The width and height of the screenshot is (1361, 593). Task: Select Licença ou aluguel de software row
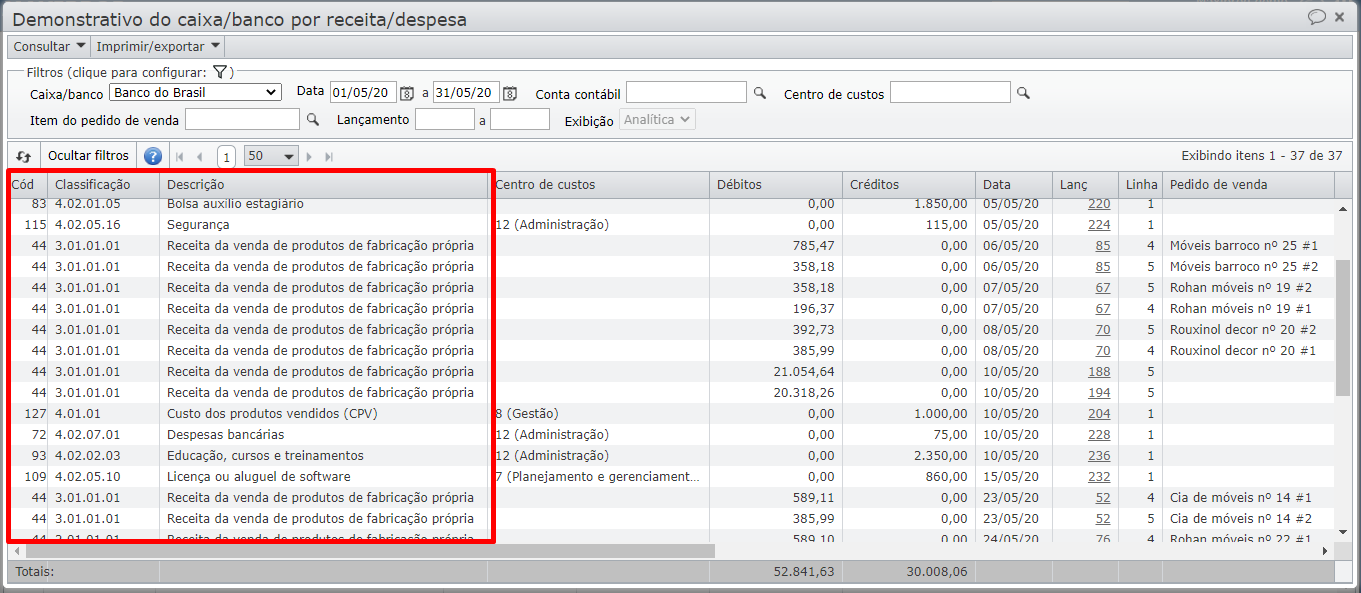[670, 477]
